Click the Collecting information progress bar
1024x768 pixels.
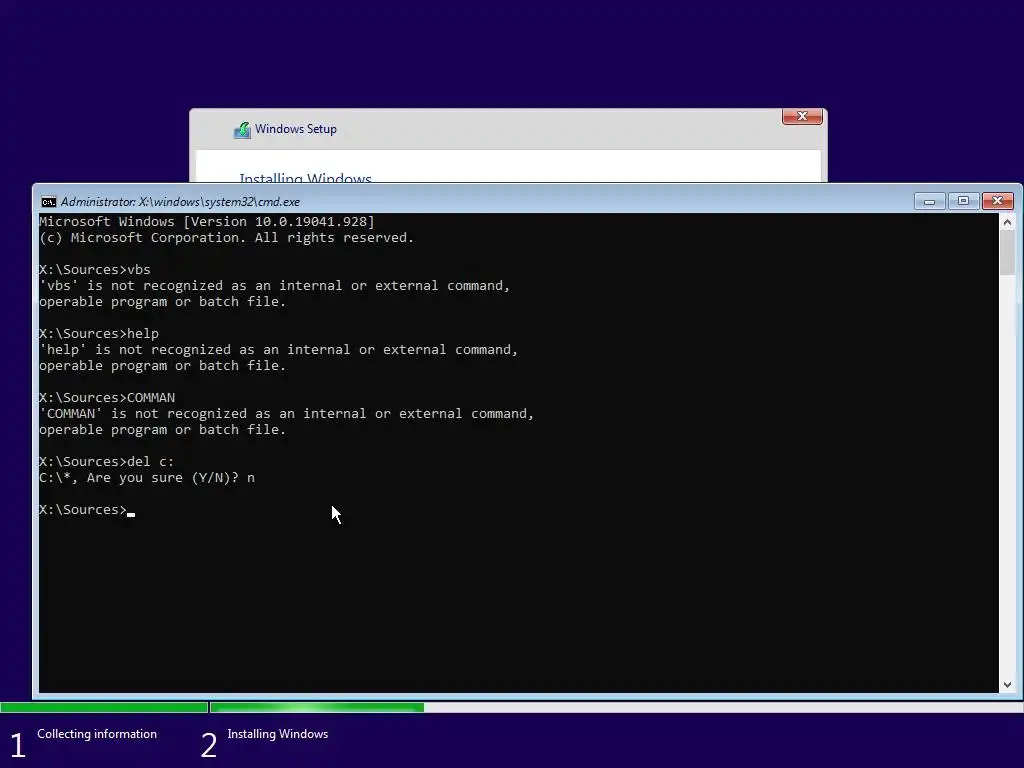coord(104,707)
